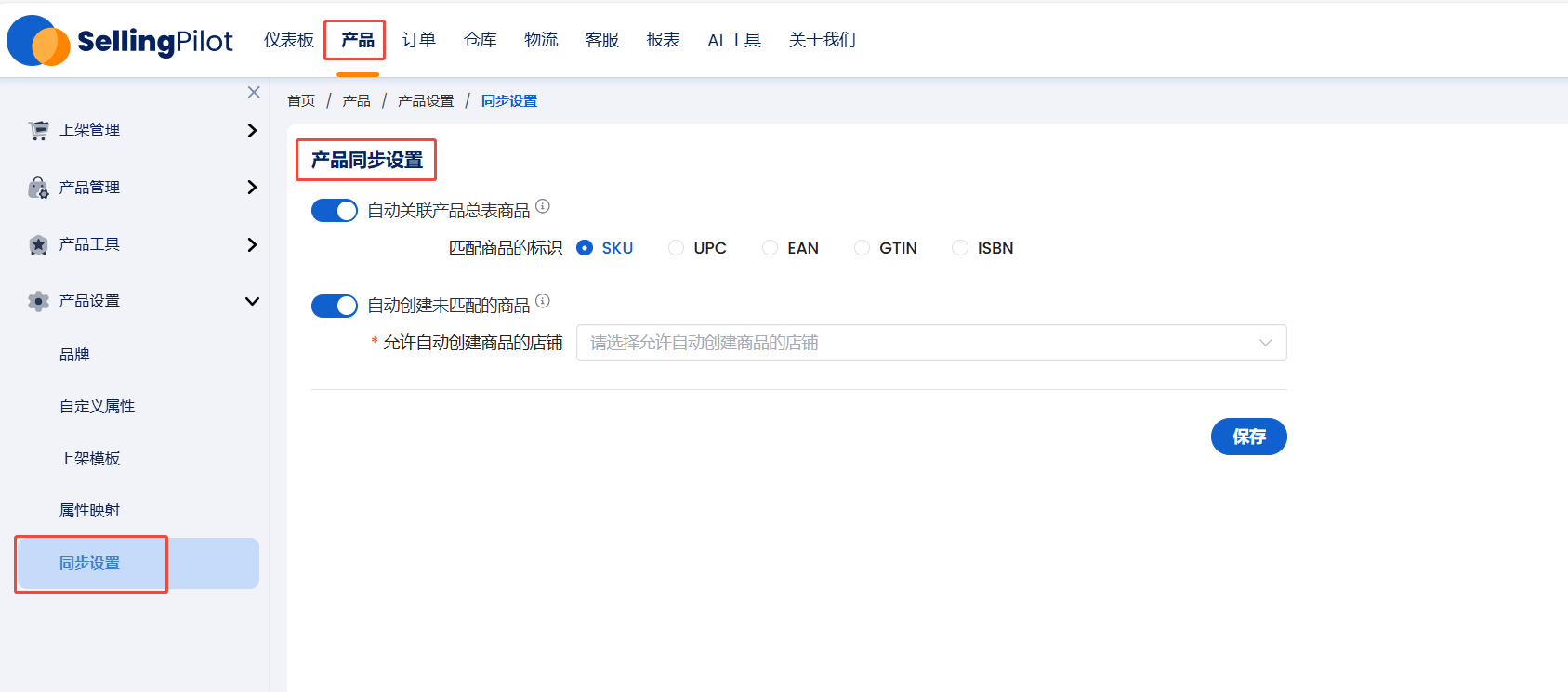Click the shopping cart icon for 上架管理

[38, 131]
